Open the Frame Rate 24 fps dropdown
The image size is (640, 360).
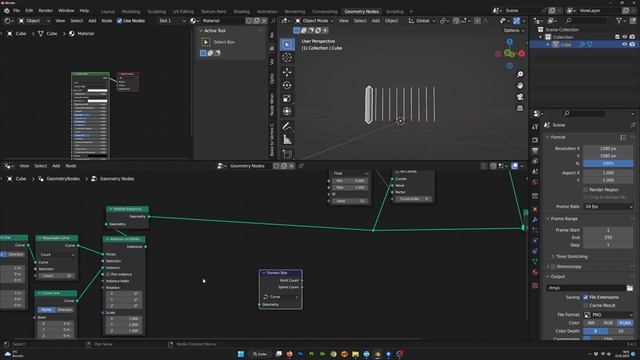point(608,207)
